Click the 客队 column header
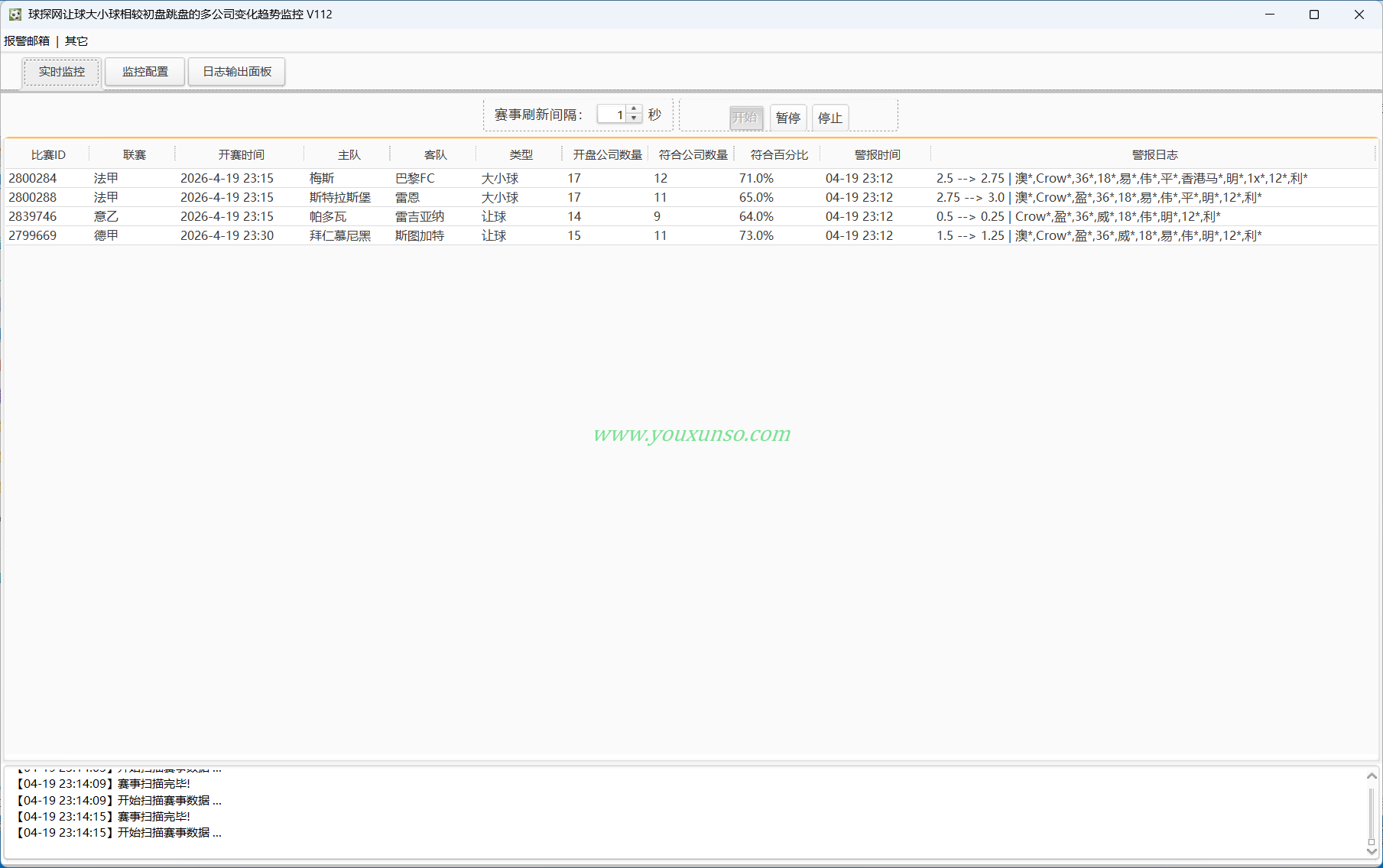The width and height of the screenshot is (1383, 868). [435, 155]
